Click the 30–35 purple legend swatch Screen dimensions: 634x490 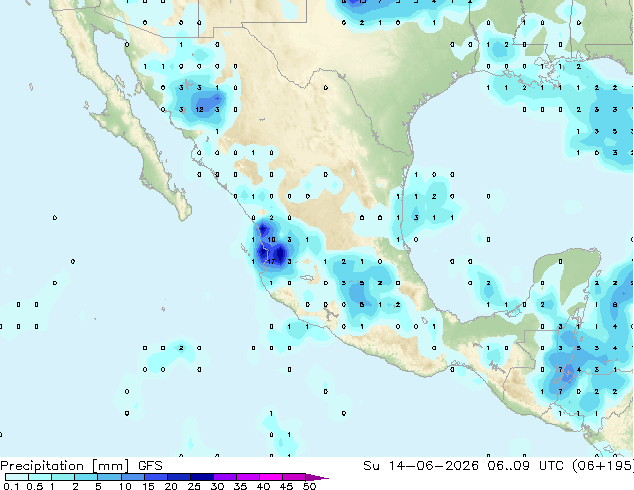(225, 477)
